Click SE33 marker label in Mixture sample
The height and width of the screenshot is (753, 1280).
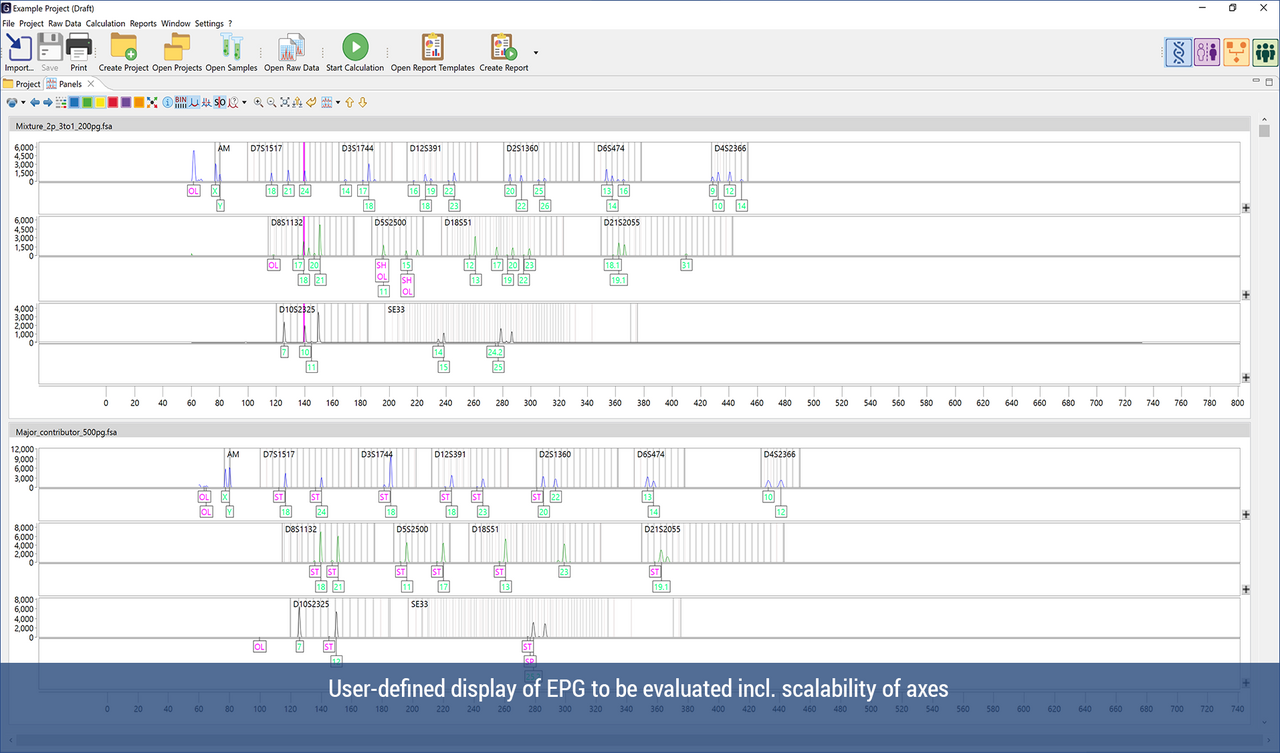coord(396,309)
